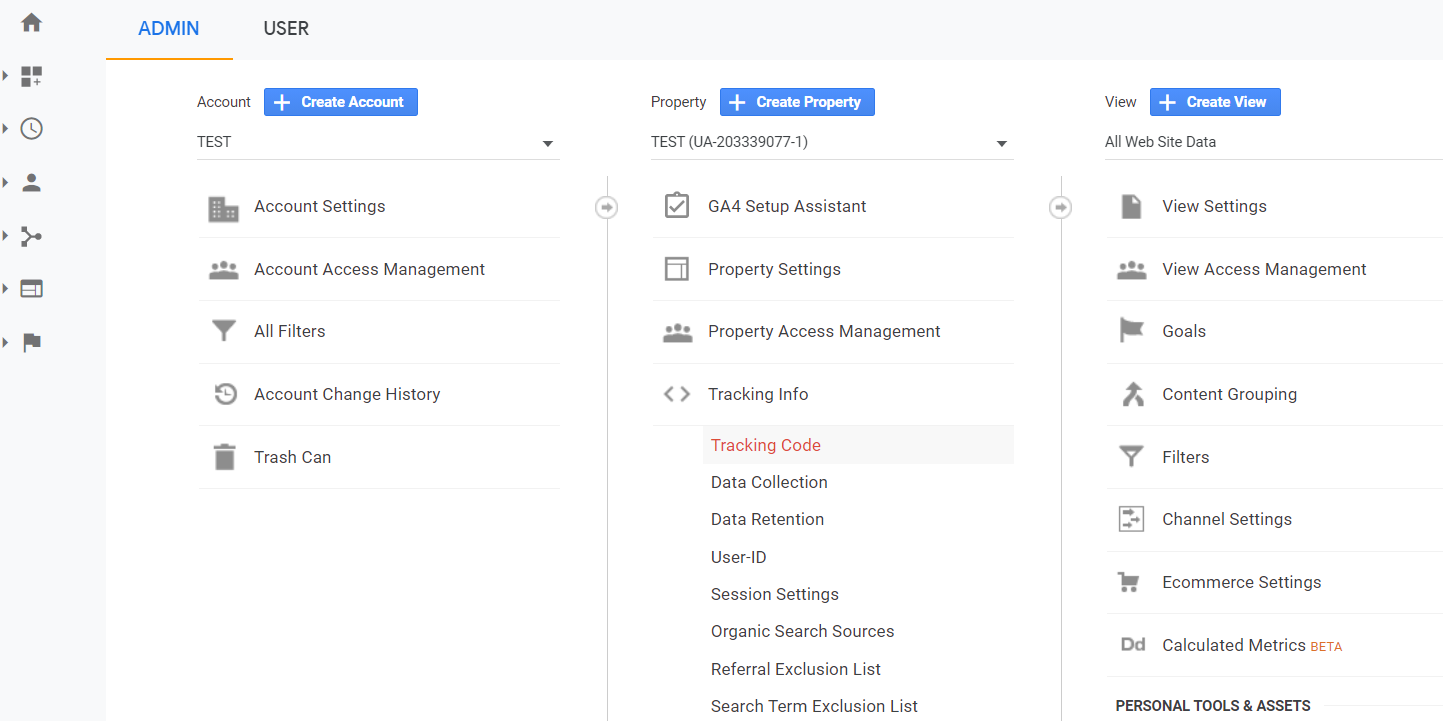Click the Account Change History icon
1443x721 pixels.
click(225, 394)
